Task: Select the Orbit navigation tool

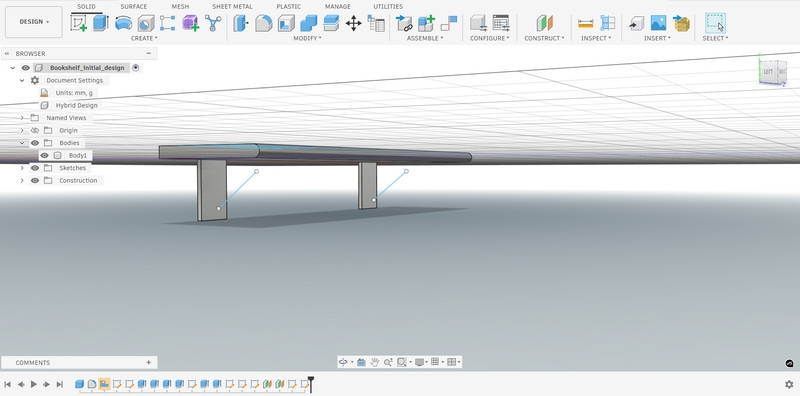Action: click(x=343, y=362)
